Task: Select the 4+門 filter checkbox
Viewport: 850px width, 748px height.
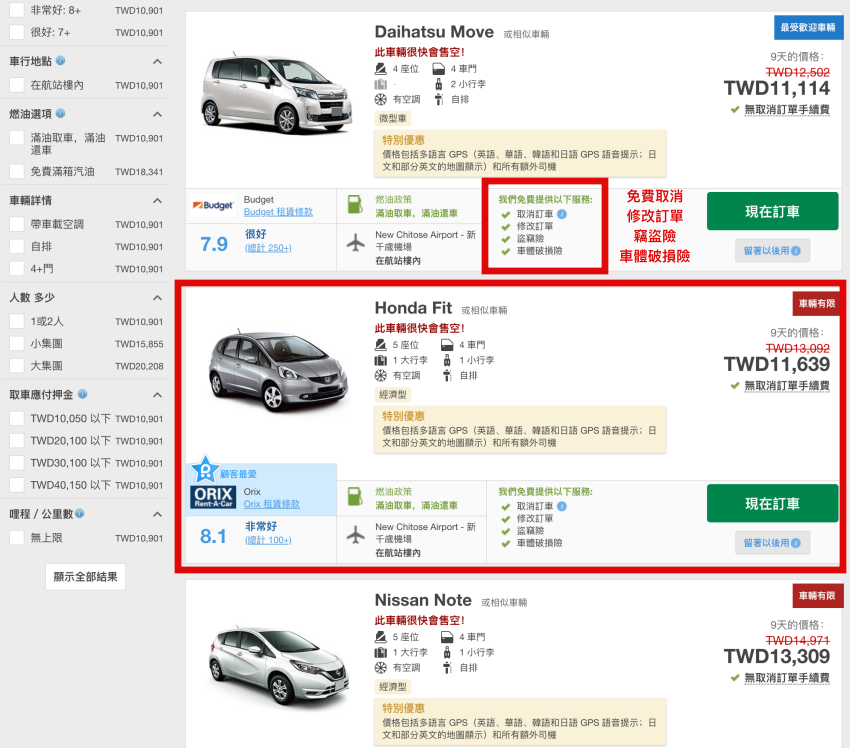Action: click(17, 268)
